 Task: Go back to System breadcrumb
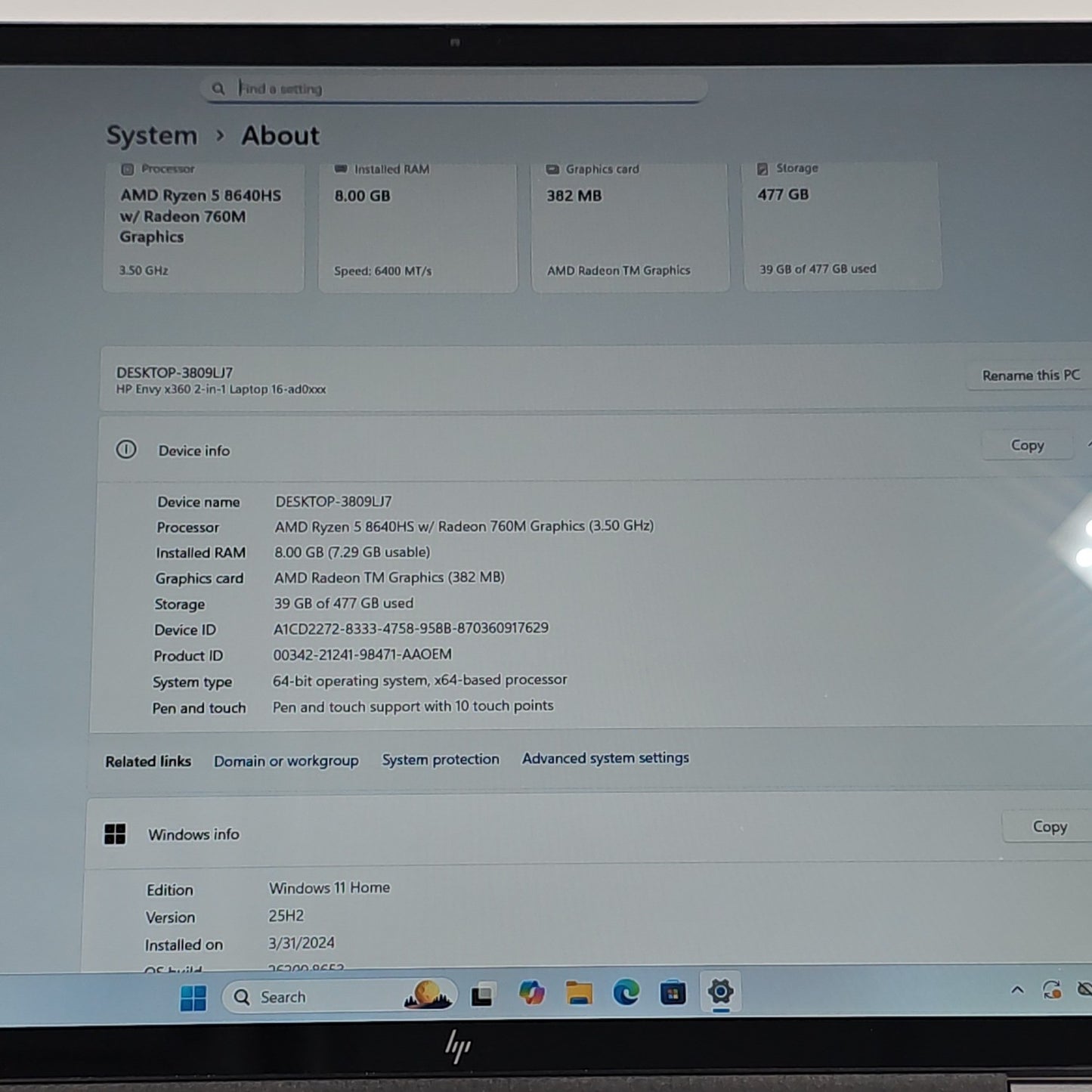coord(151,136)
